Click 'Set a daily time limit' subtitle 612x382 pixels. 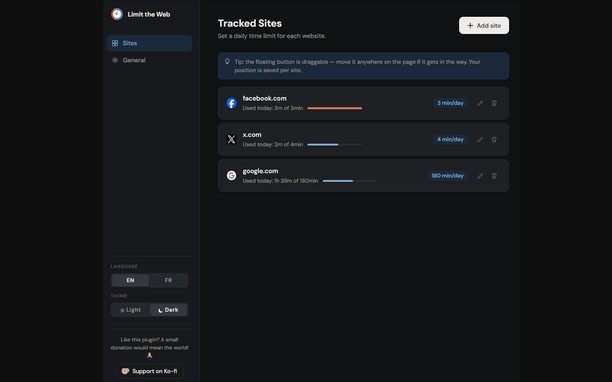click(x=272, y=36)
